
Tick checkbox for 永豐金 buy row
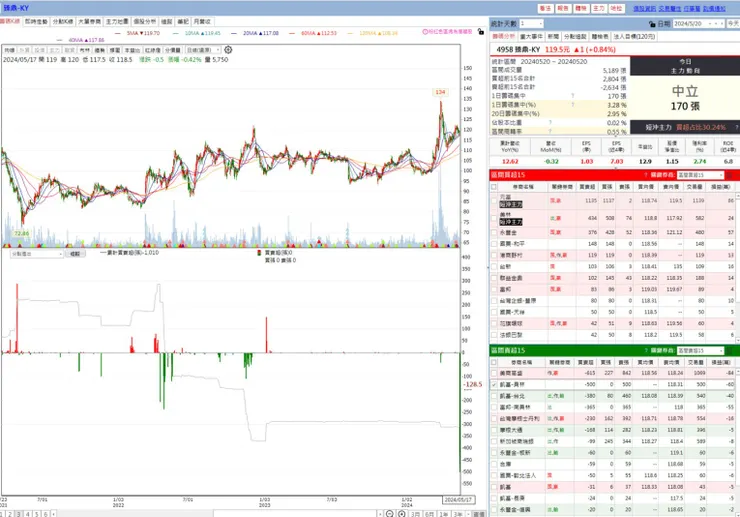tap(494, 233)
